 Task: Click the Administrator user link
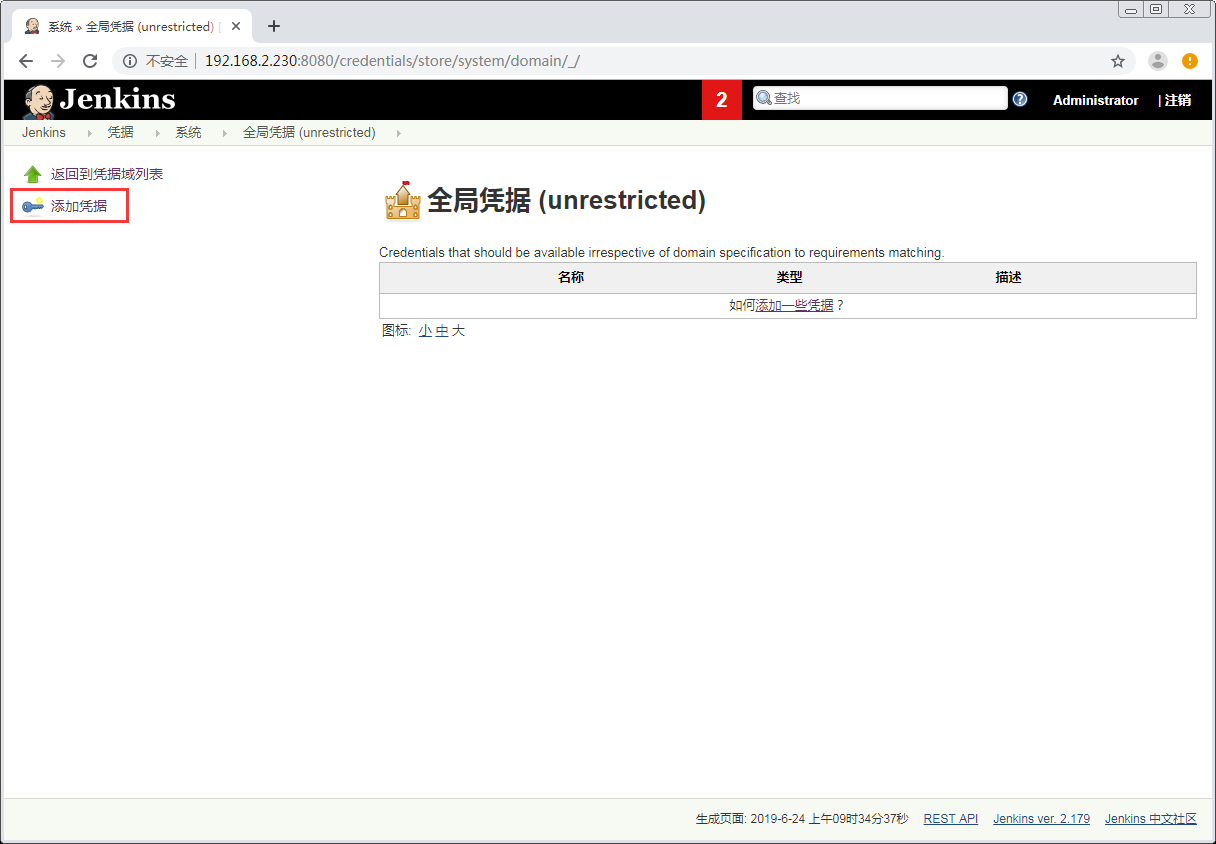coord(1095,100)
